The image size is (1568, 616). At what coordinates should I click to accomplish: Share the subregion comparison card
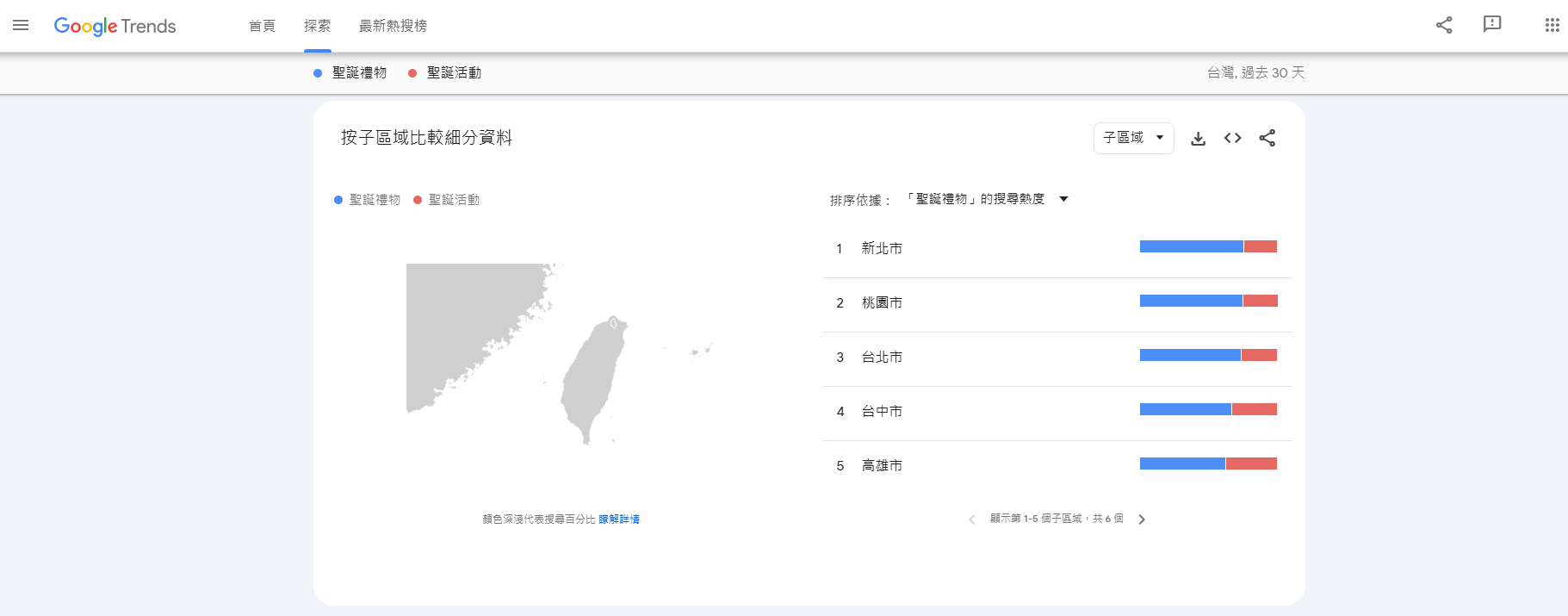click(x=1267, y=138)
